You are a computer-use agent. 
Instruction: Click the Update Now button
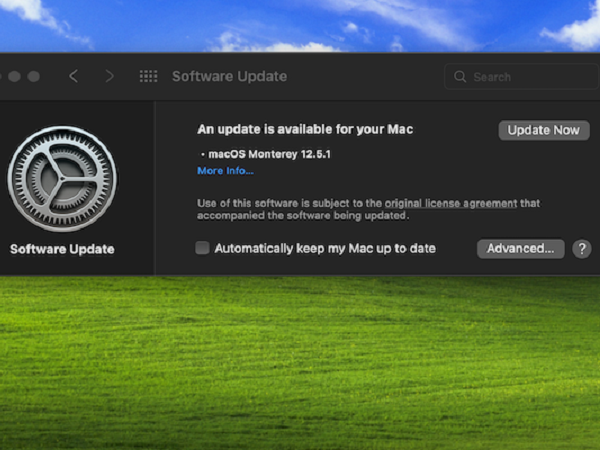(544, 130)
